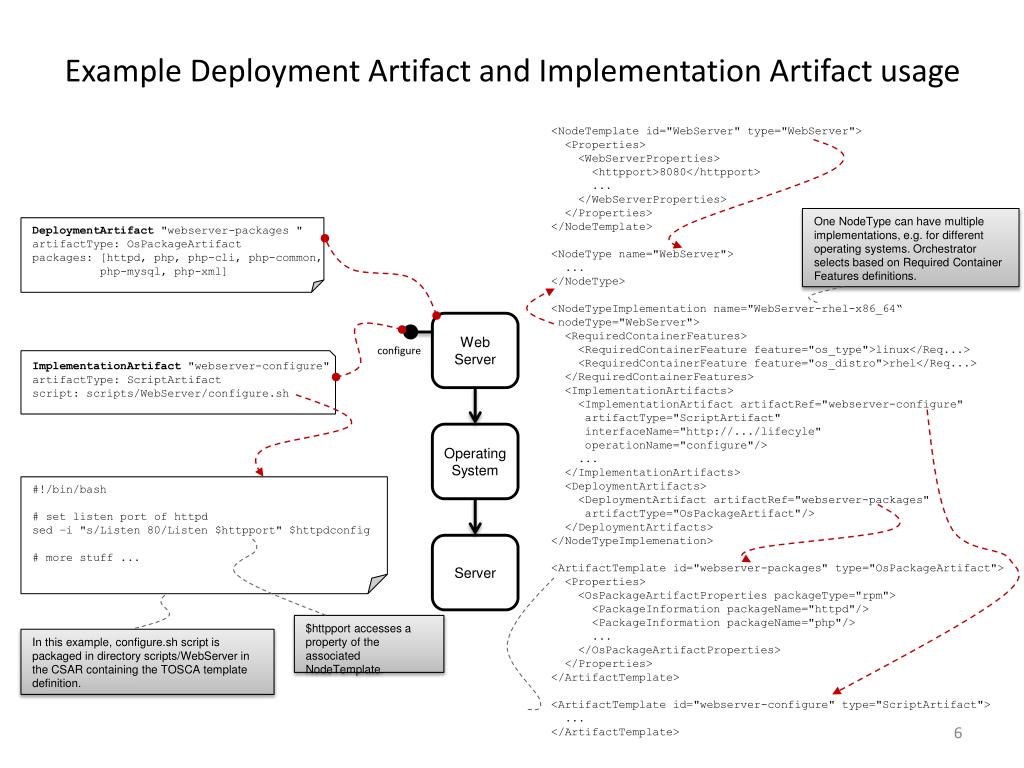Click the 'One NodeType can have multiple implementations' note
The height and width of the screenshot is (768, 1024).
pyautogui.click(x=910, y=248)
